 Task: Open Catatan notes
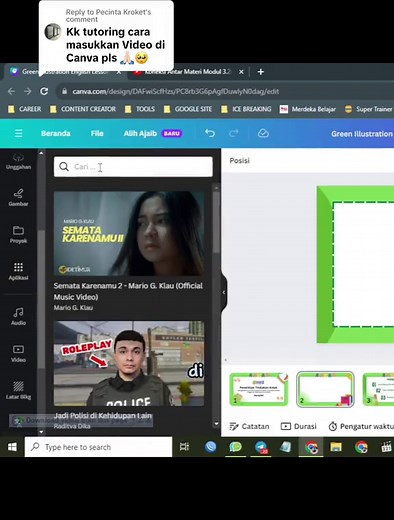pos(249,426)
